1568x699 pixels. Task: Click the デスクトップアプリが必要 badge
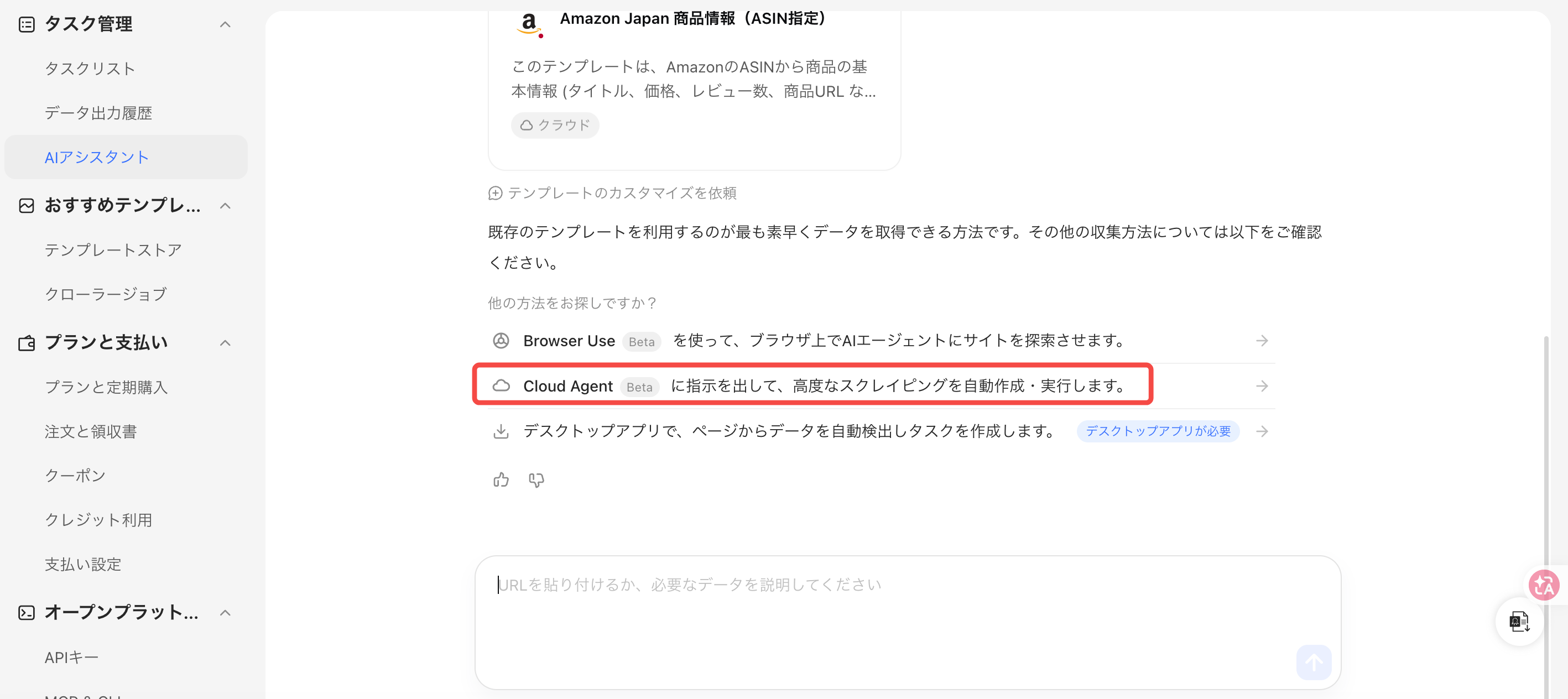(x=1158, y=431)
